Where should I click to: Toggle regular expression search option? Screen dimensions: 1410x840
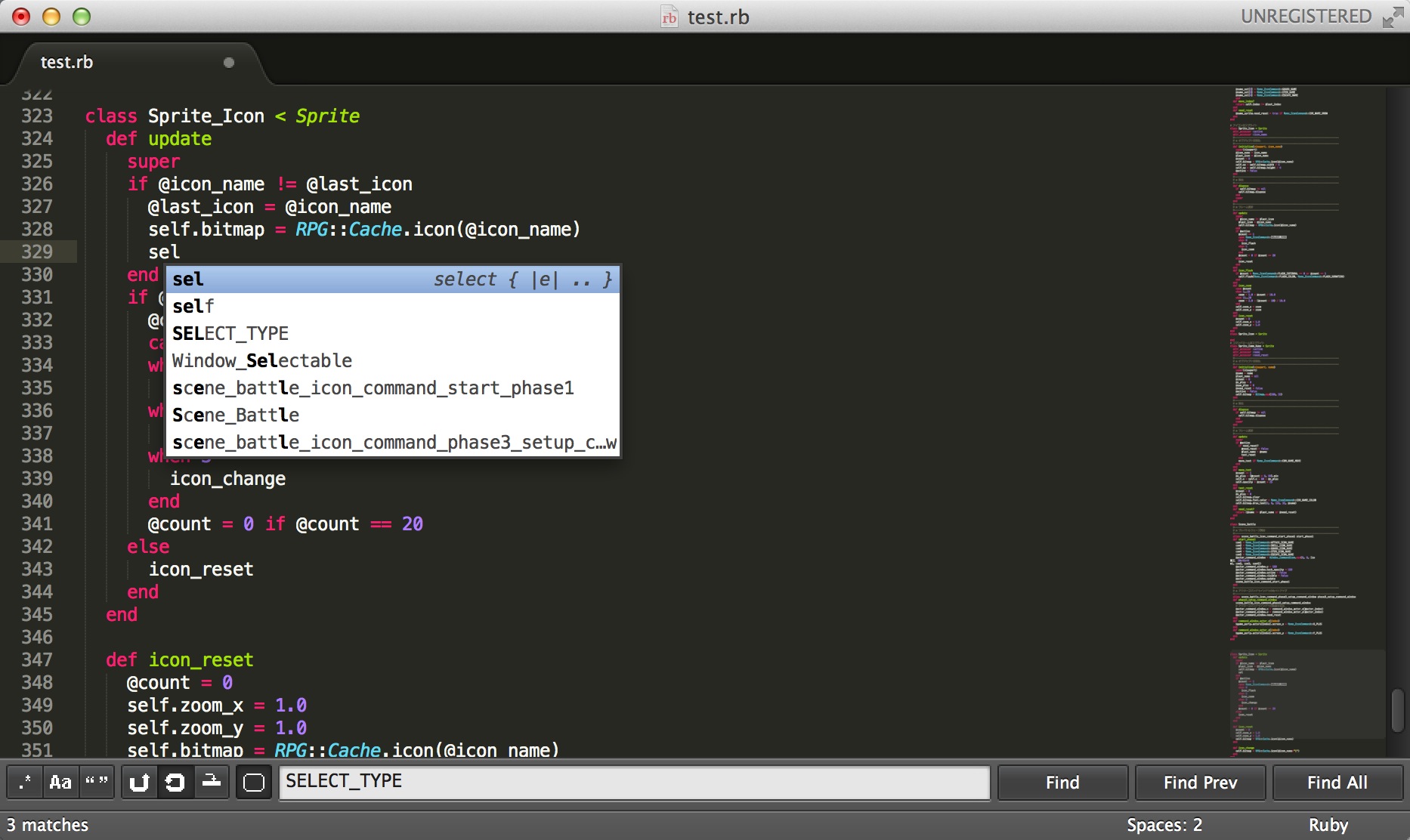pos(25,783)
